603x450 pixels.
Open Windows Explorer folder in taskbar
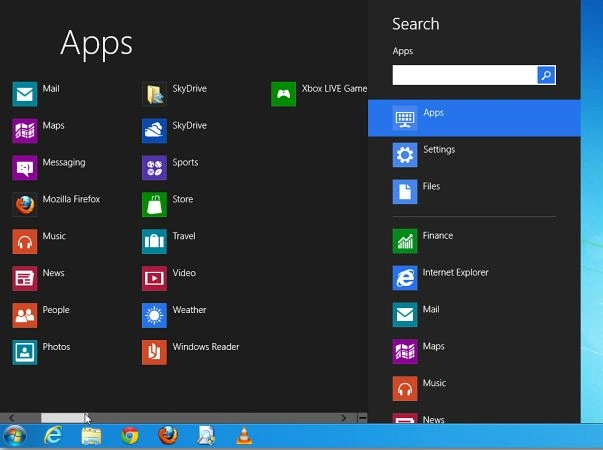tap(92, 436)
